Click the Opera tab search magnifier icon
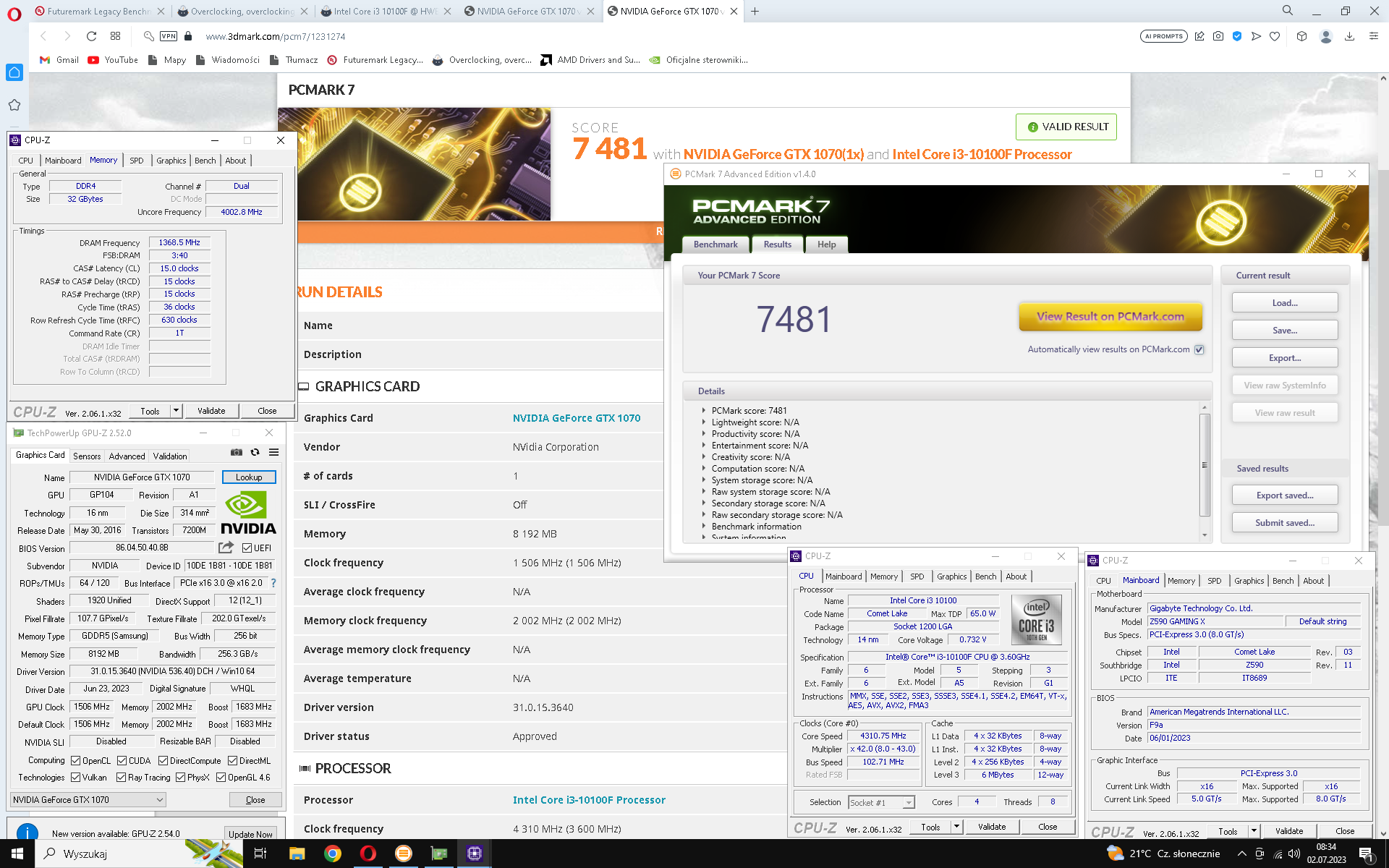 pos(1287,11)
